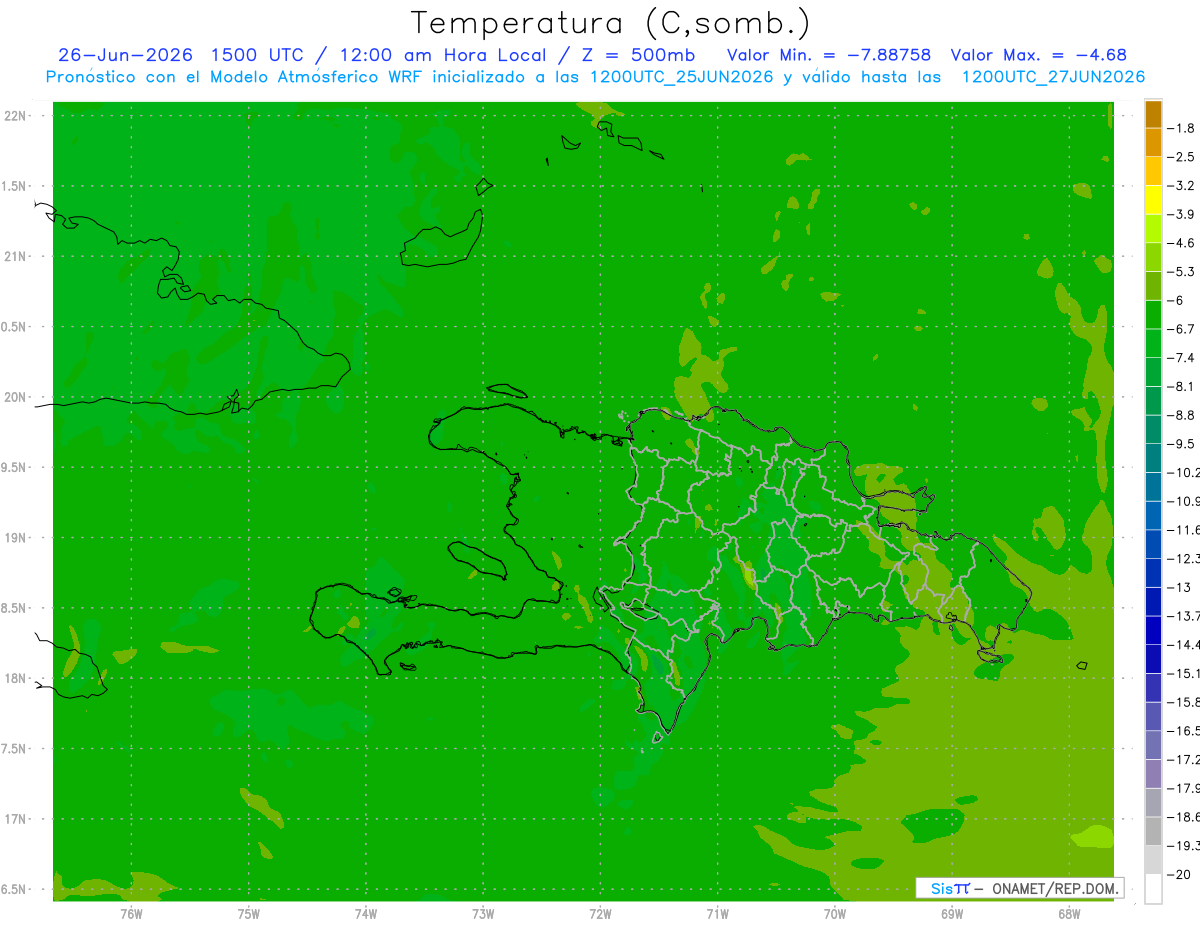Image resolution: width=1200 pixels, height=927 pixels.
Task: Pick the white swatch beside the -20 label
Action: (x=1153, y=888)
